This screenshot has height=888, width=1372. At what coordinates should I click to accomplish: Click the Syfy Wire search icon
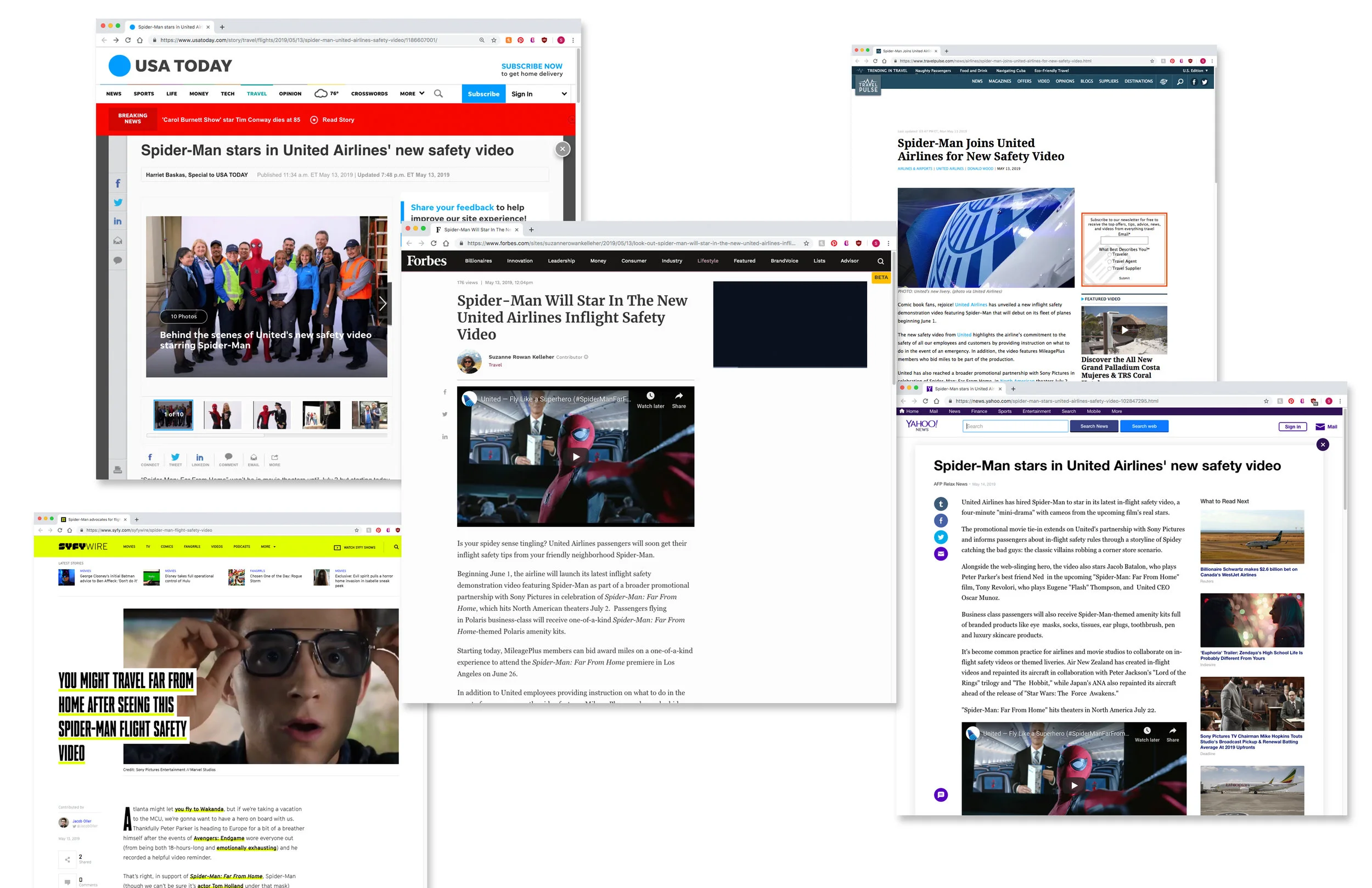[x=396, y=547]
